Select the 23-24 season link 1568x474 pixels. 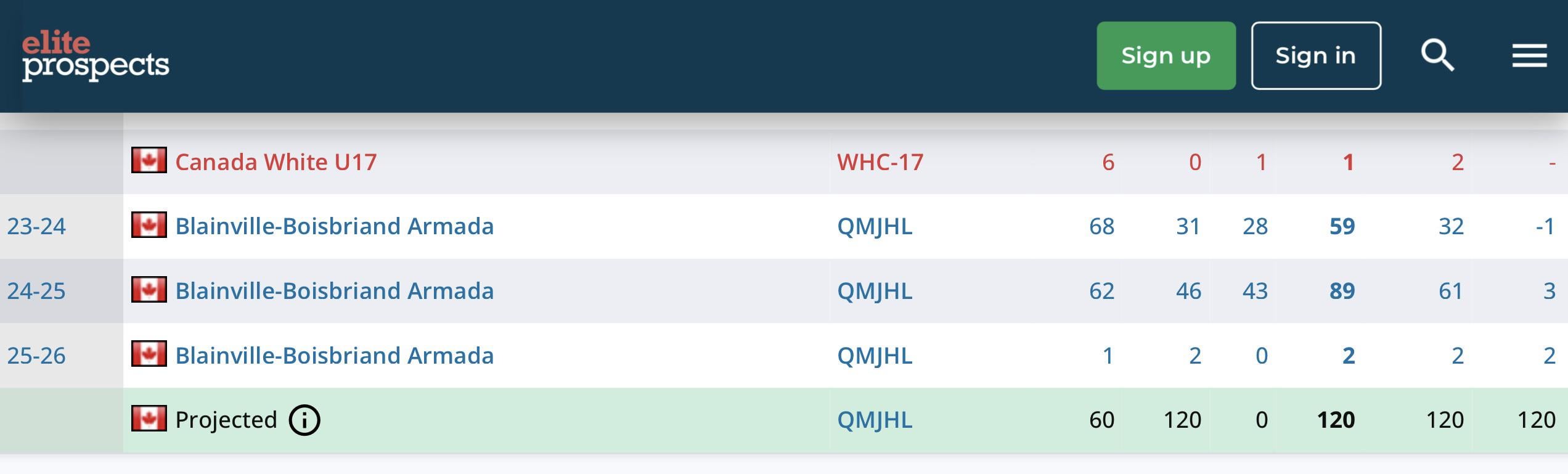pos(36,226)
